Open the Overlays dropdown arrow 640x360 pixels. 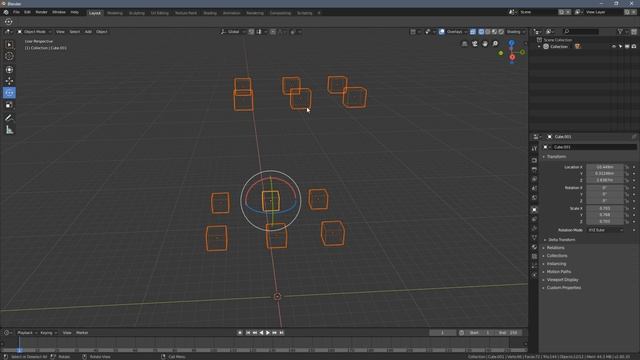(465, 31)
